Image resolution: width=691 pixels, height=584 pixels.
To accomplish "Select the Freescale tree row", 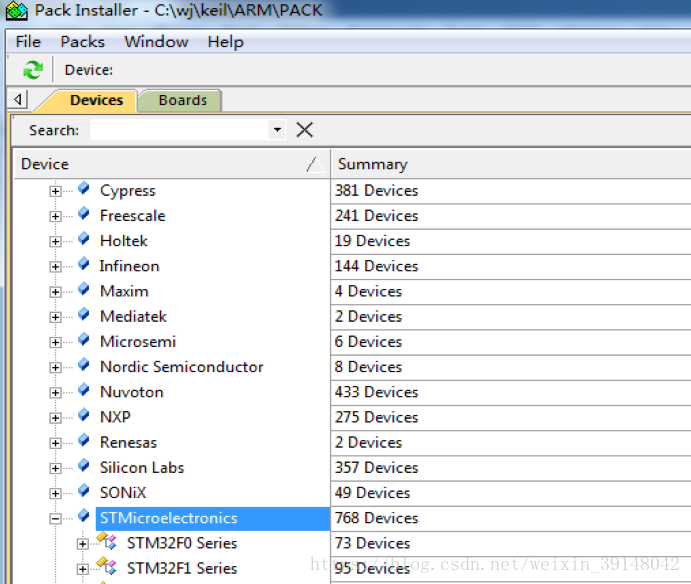I will click(x=133, y=216).
